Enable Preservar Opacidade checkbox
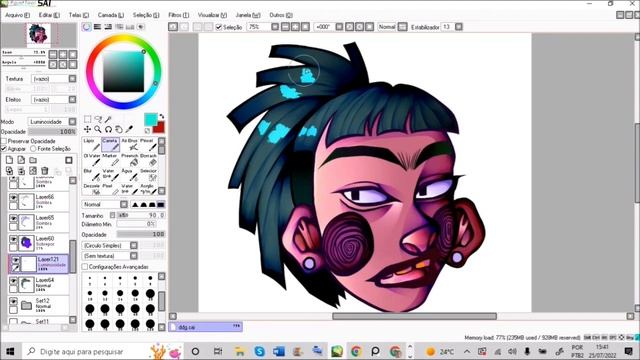This screenshot has width=640, height=360. point(4,141)
